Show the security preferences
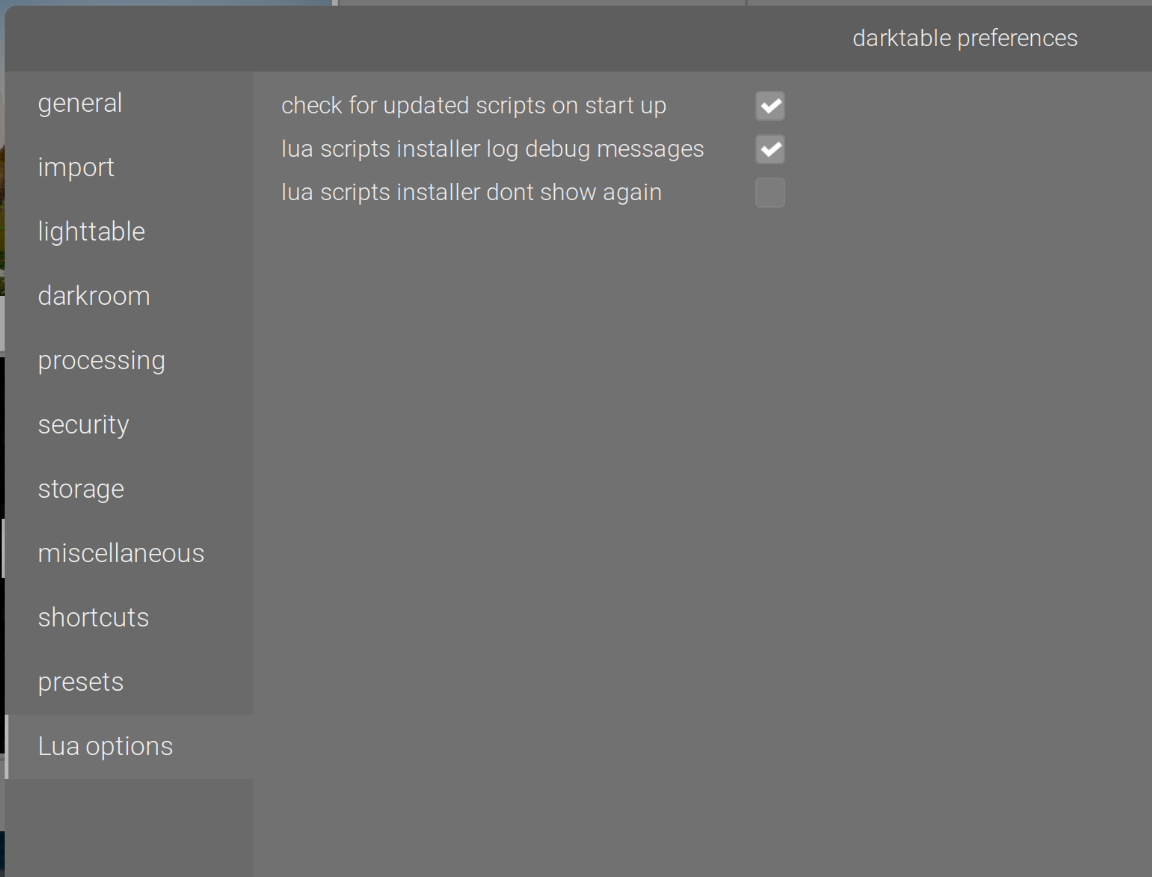The height and width of the screenshot is (877, 1152). point(83,425)
